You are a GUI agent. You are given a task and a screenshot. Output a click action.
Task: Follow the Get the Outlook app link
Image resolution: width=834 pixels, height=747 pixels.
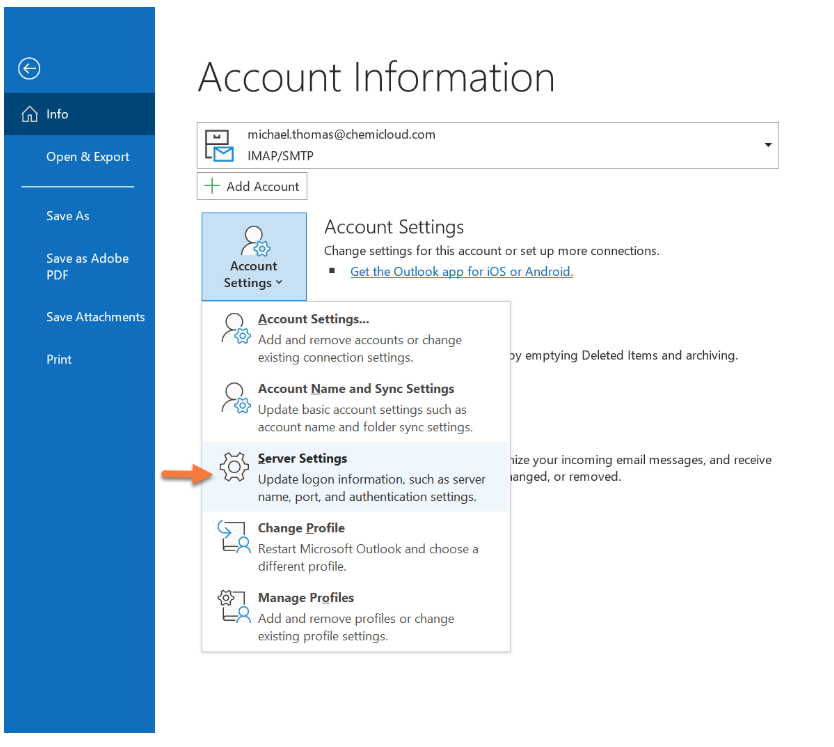(x=461, y=271)
